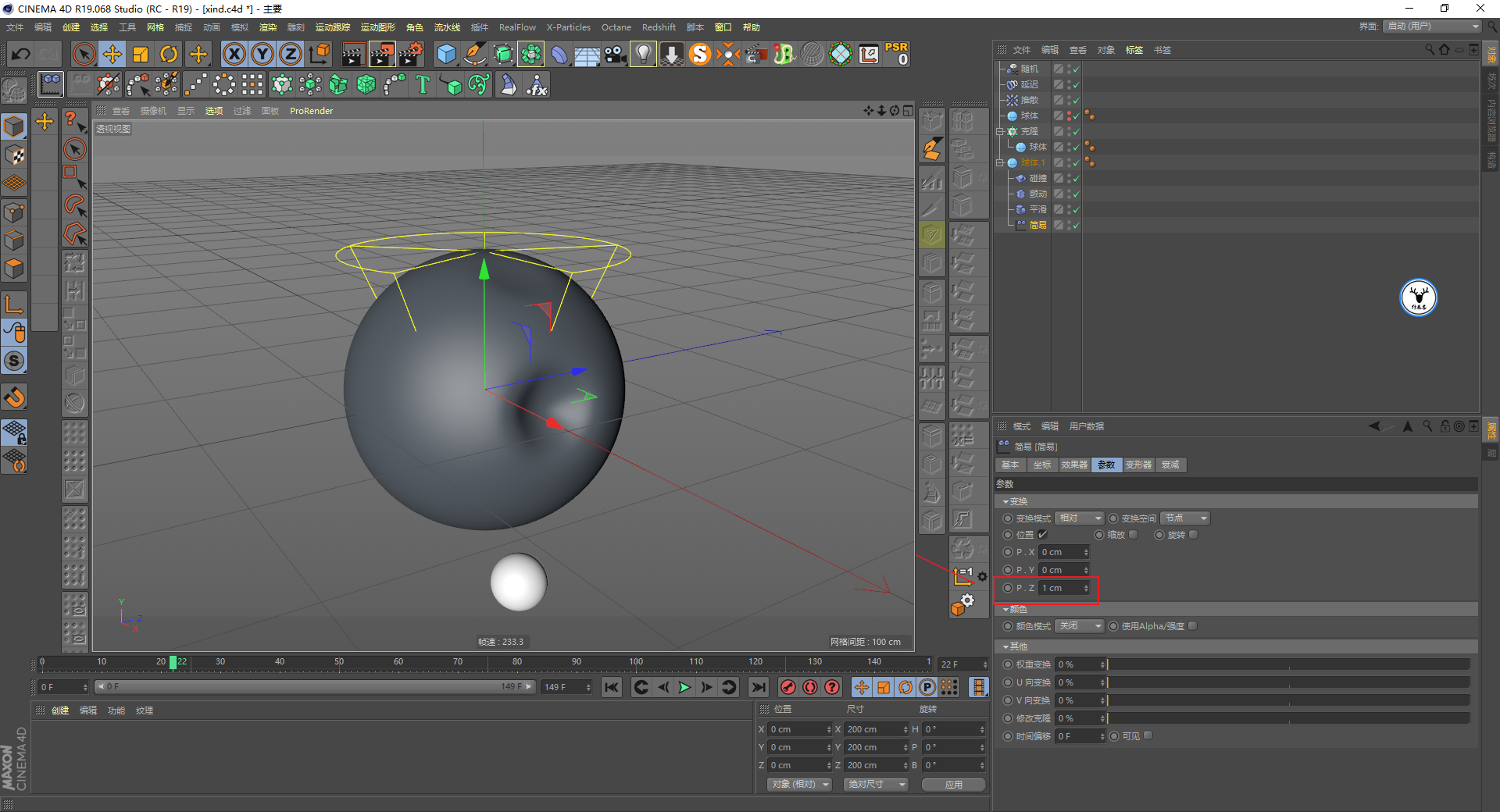Switch to the 衰减 tab
The width and height of the screenshot is (1500, 812).
[x=1170, y=465]
